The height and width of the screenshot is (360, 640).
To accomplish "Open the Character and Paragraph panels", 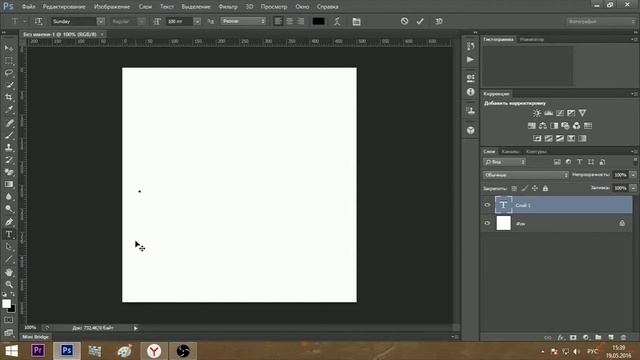I will (x=356, y=21).
